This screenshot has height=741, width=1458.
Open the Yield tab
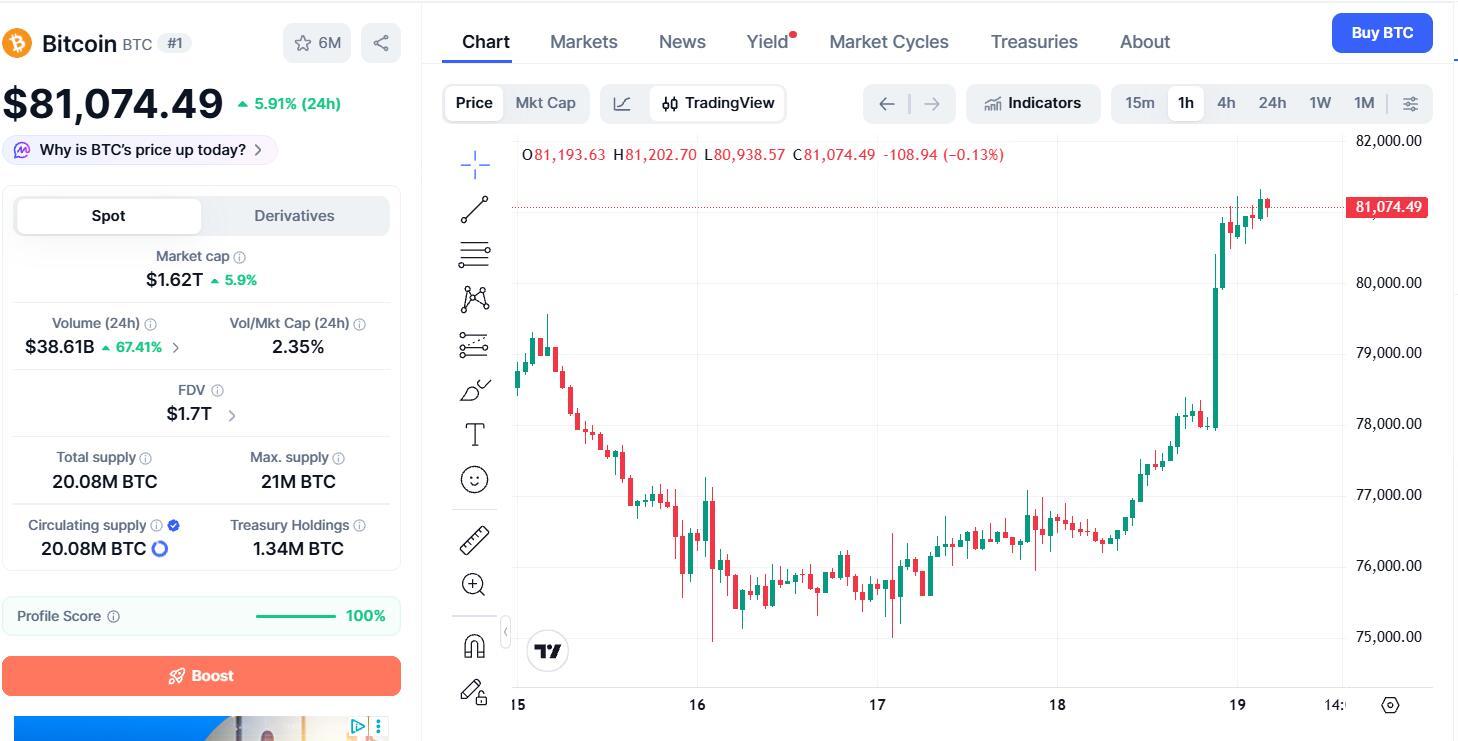(x=768, y=42)
